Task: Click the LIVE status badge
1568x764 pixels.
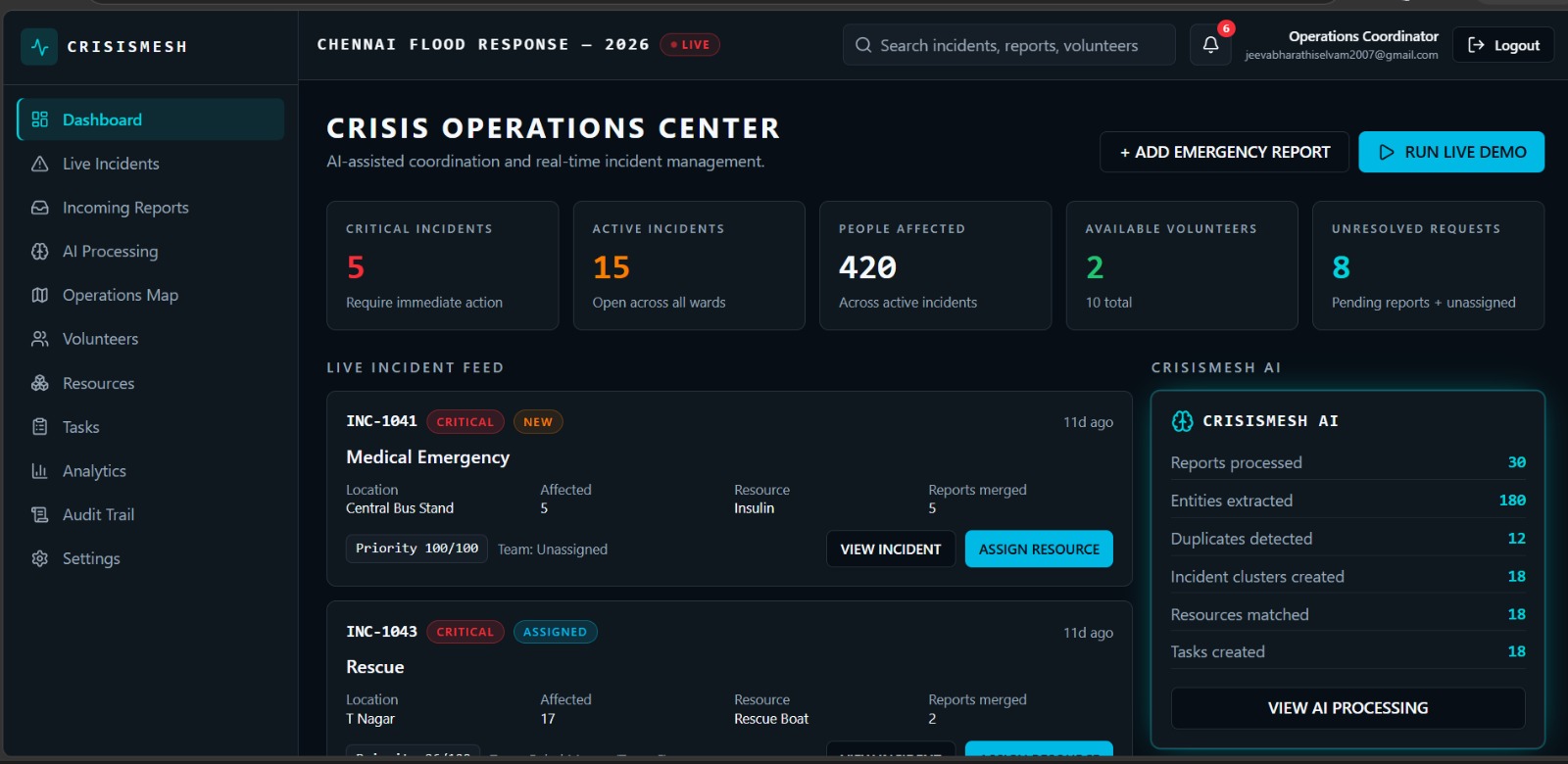Action: tap(691, 45)
